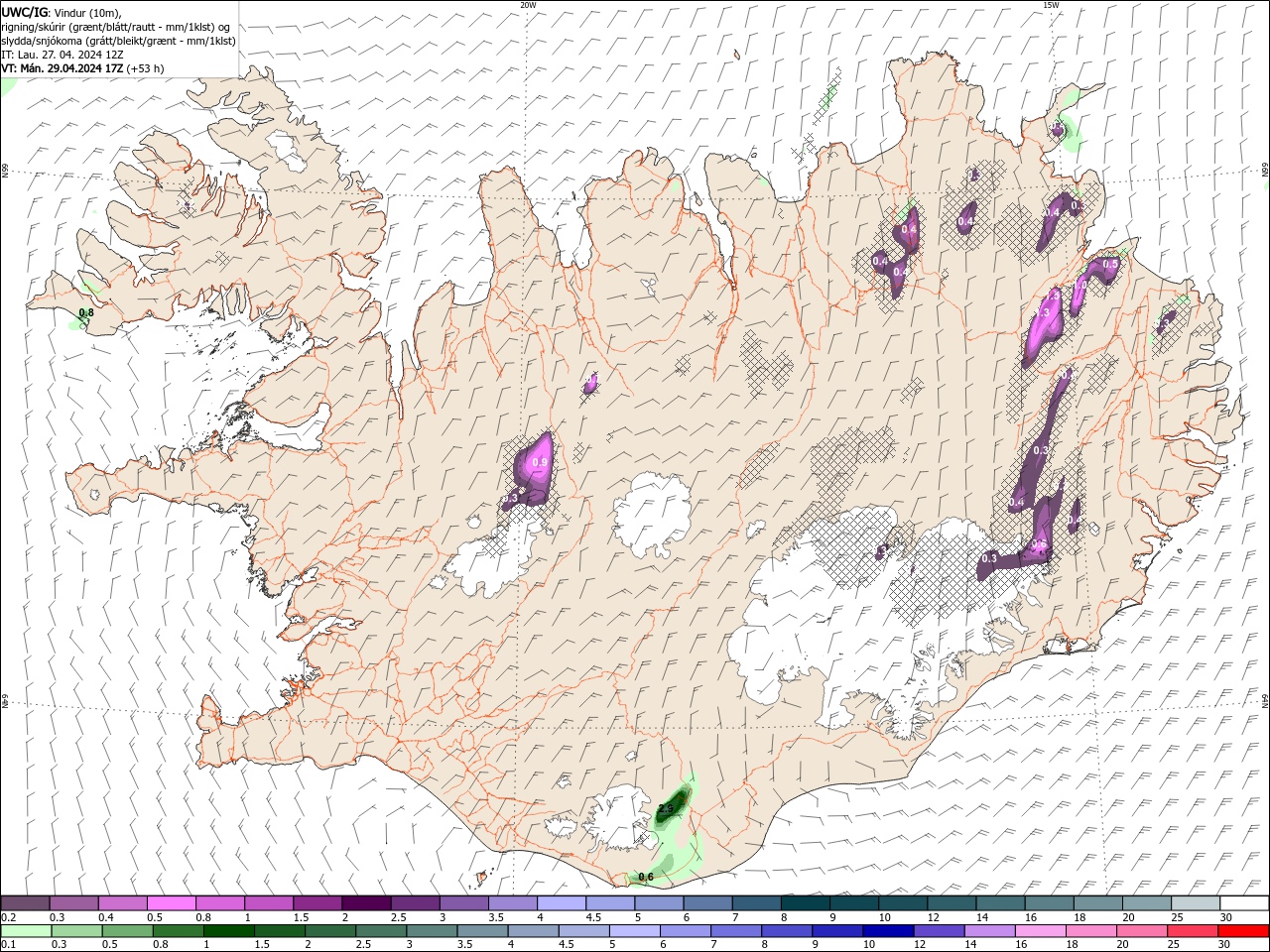Click the '0.6' value at the south coast
This screenshot has height=952, width=1270.
[646, 877]
